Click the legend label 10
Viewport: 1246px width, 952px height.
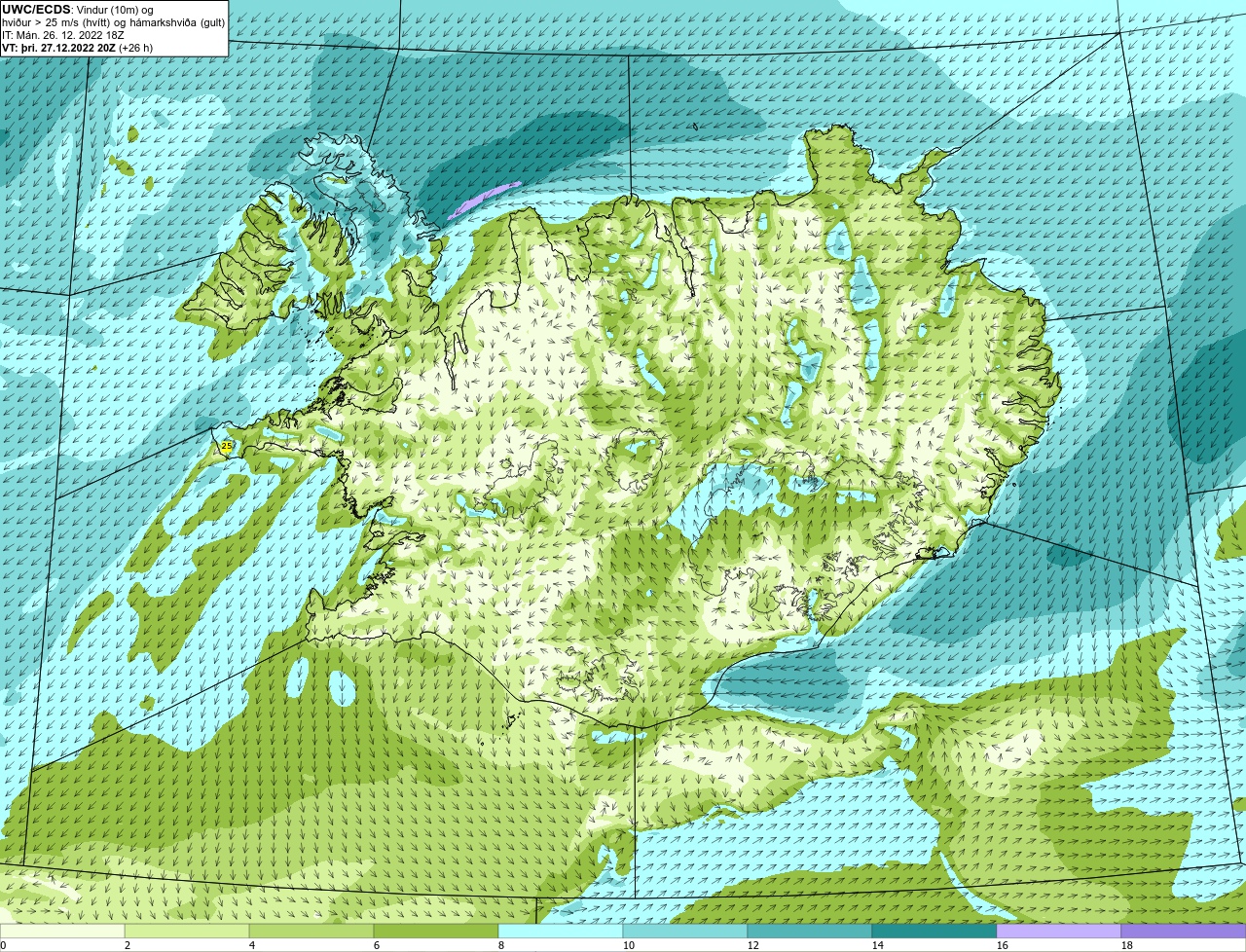click(629, 945)
